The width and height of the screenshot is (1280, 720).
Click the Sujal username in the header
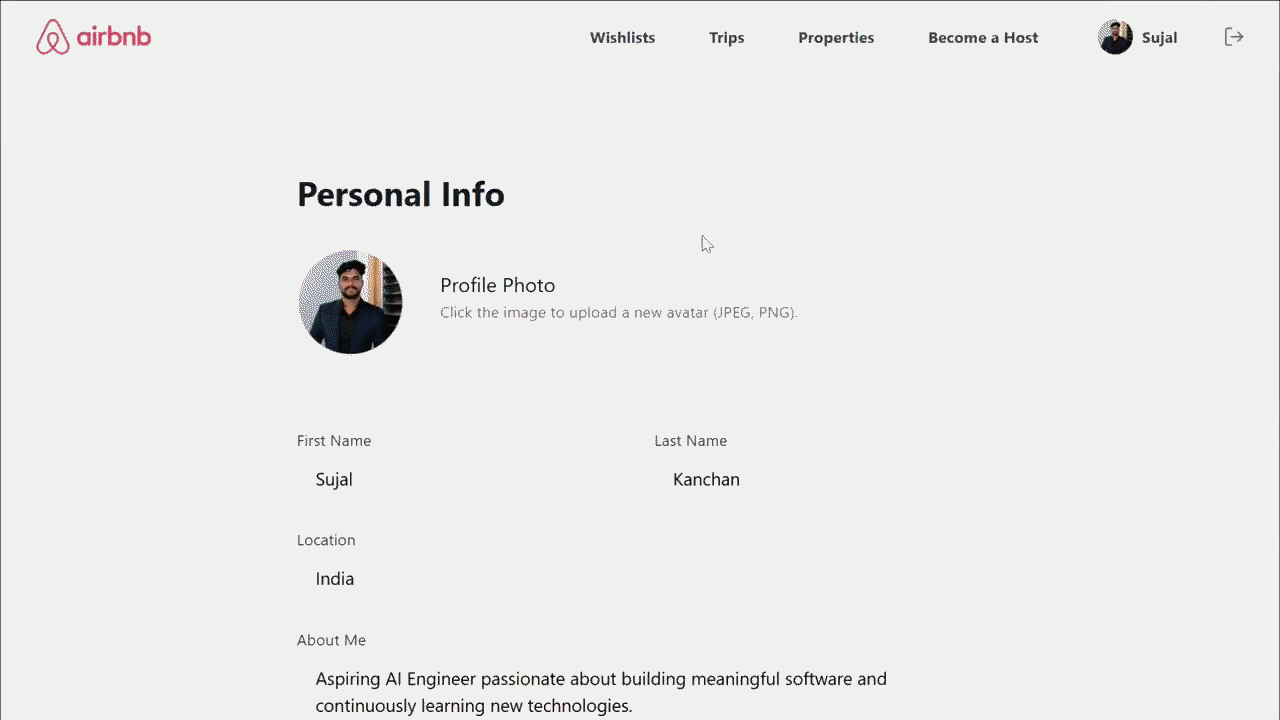(1159, 38)
